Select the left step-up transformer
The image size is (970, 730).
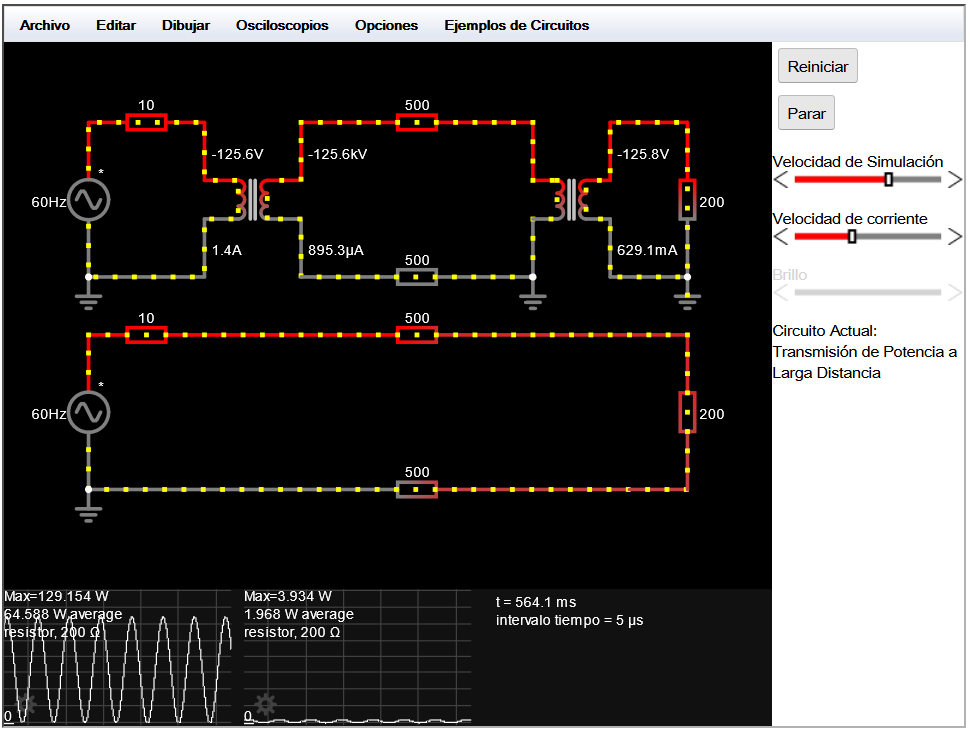click(253, 199)
